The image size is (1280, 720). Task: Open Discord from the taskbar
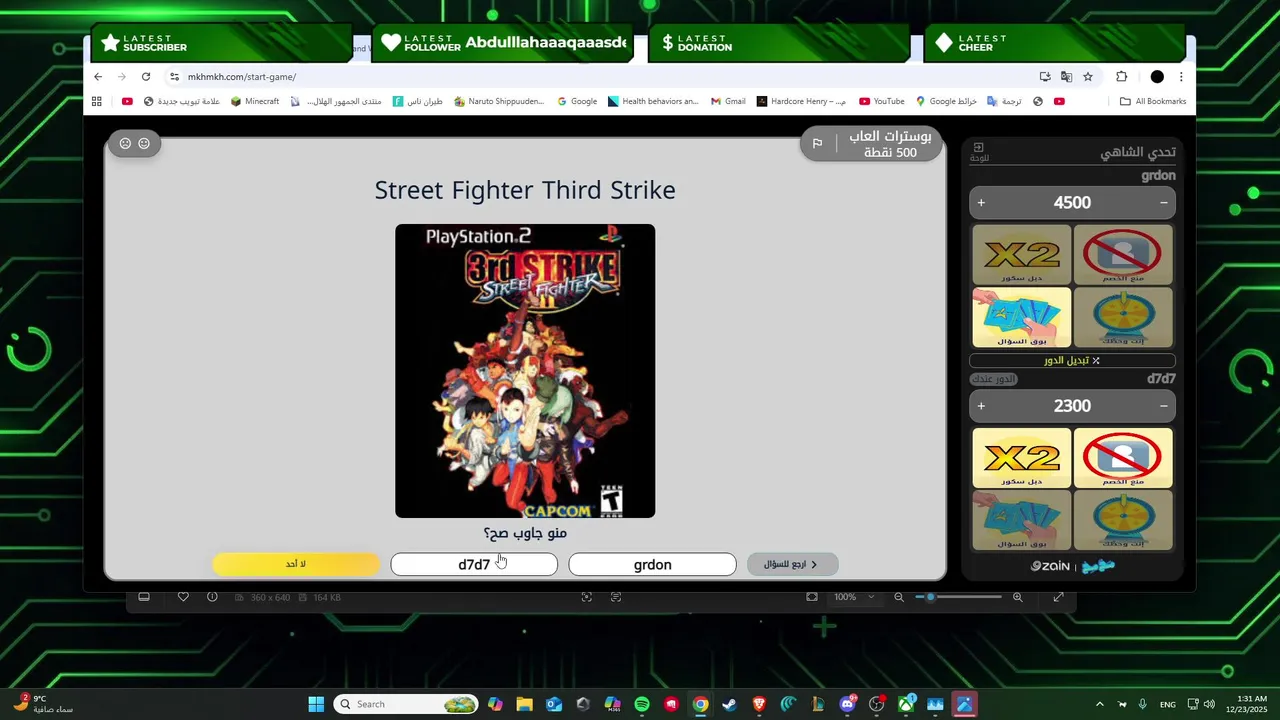tap(848, 704)
